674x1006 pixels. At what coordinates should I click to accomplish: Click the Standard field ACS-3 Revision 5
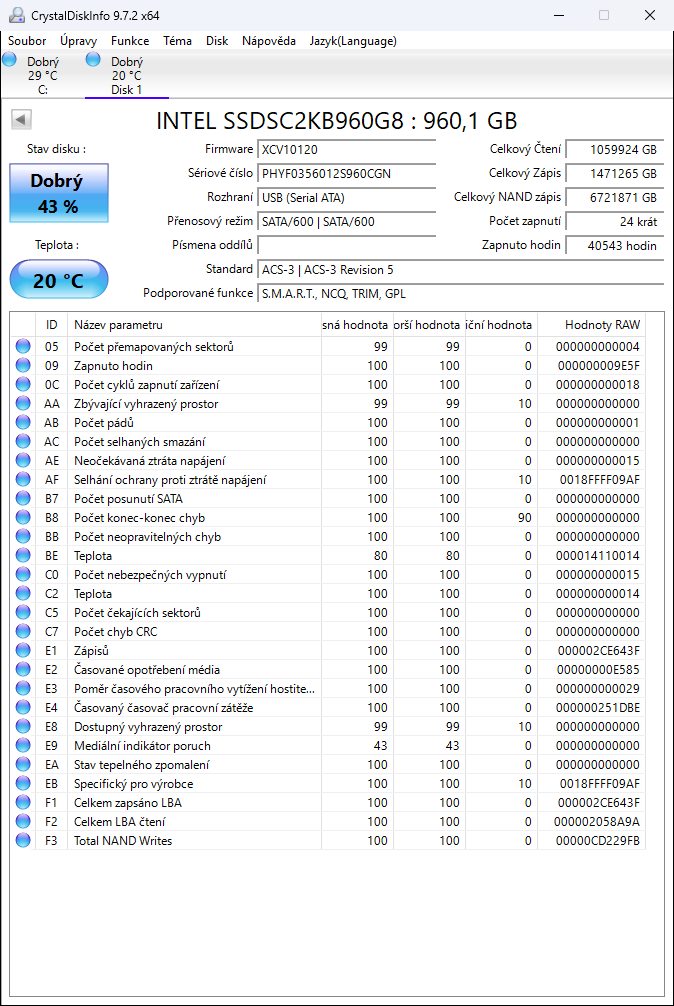(460, 269)
